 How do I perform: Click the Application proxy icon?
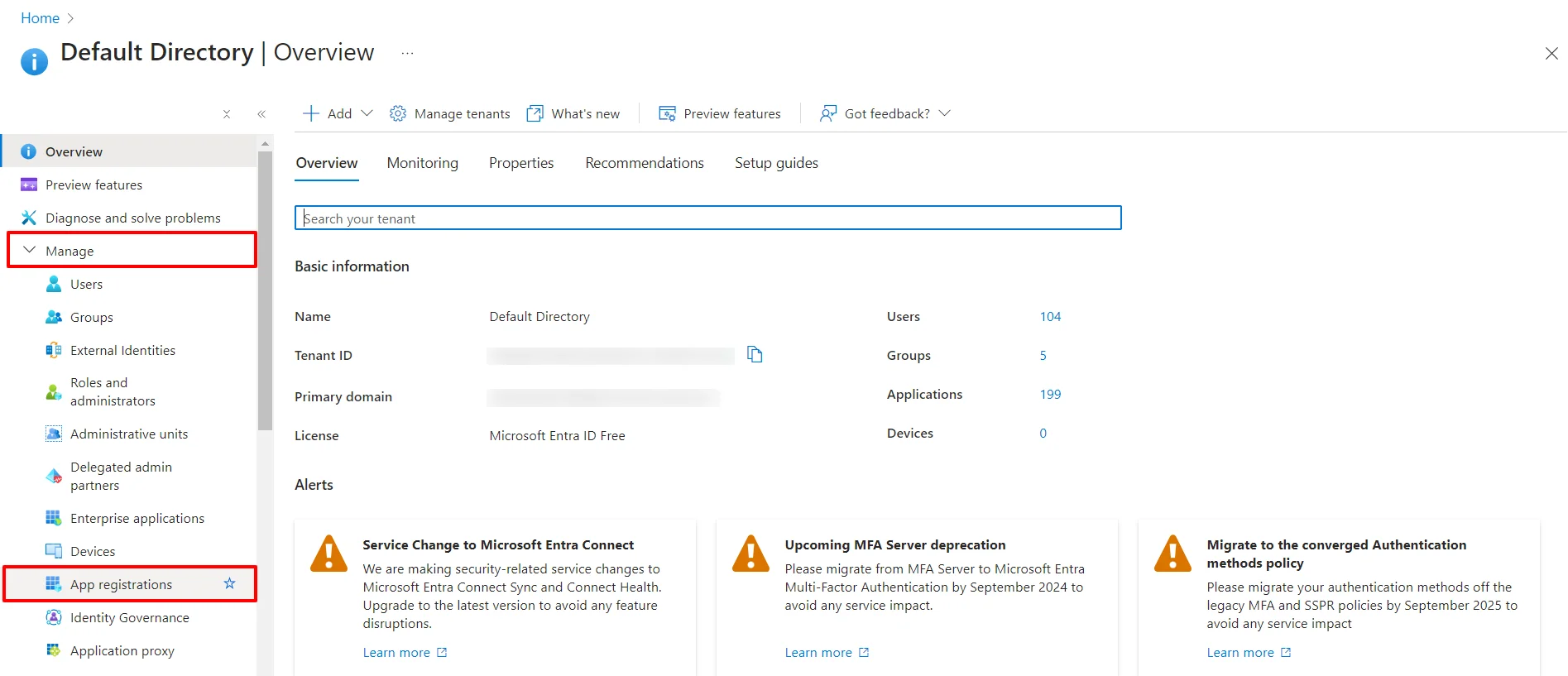[54, 650]
